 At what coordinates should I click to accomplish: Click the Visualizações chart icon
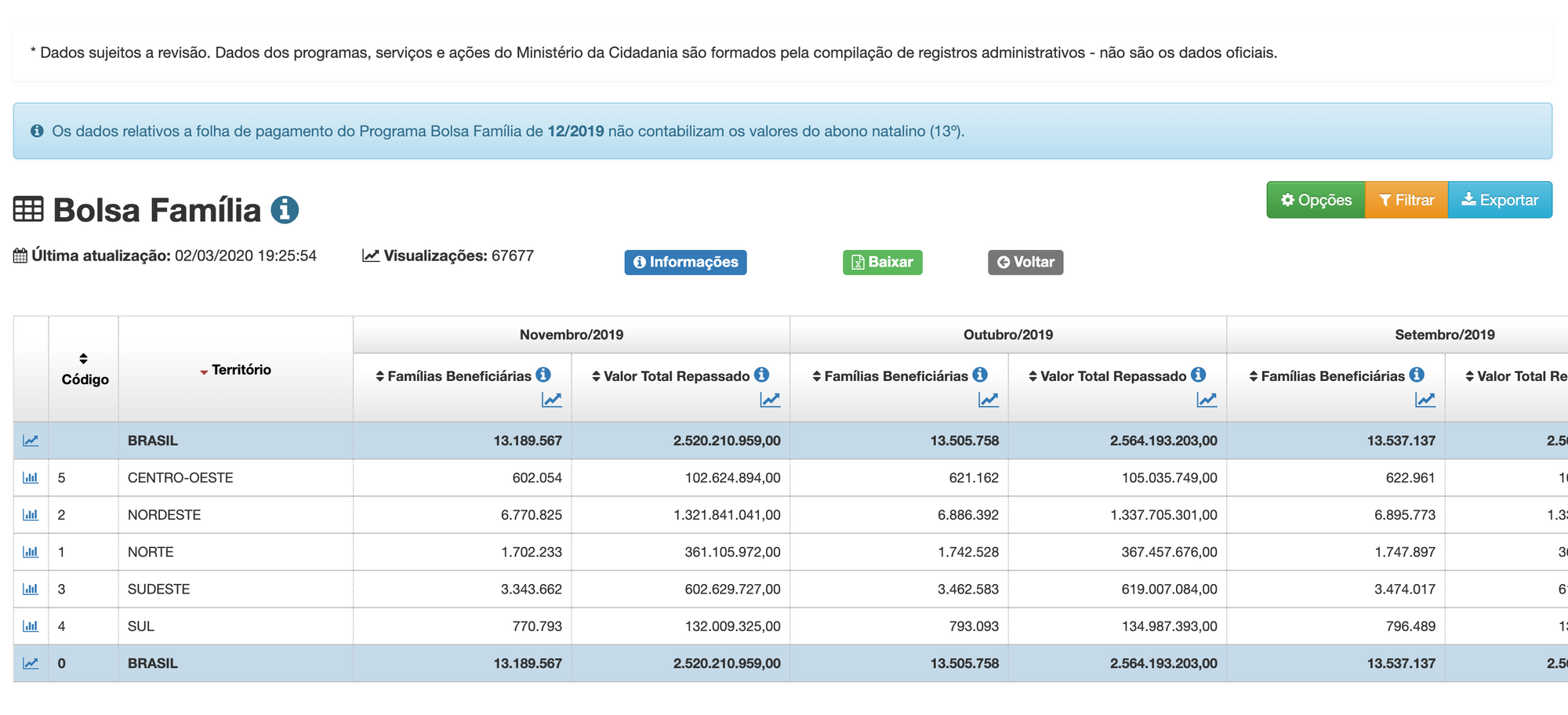coord(371,256)
